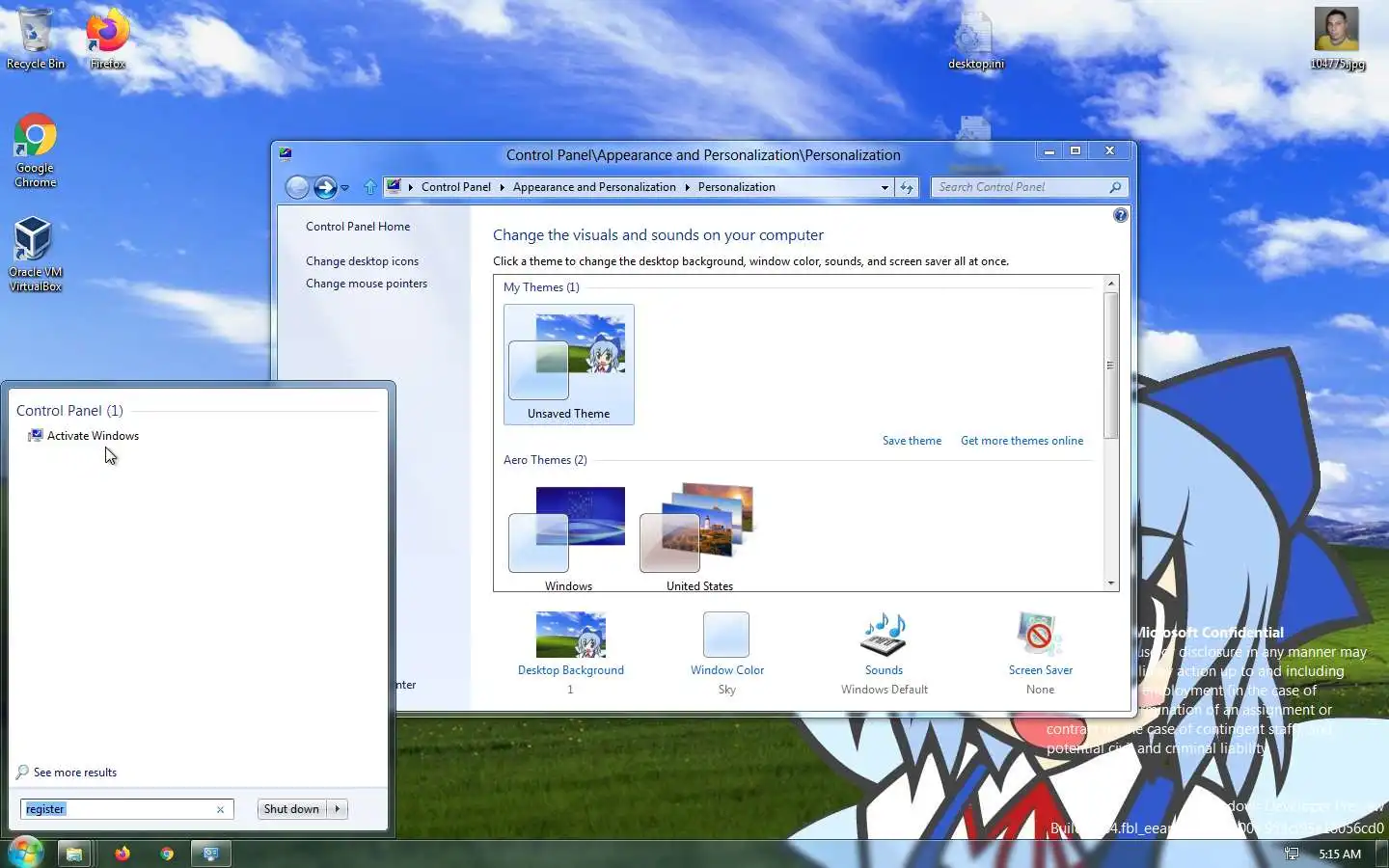Click Get more themes online link
This screenshot has height=868, width=1389.
(x=1021, y=441)
